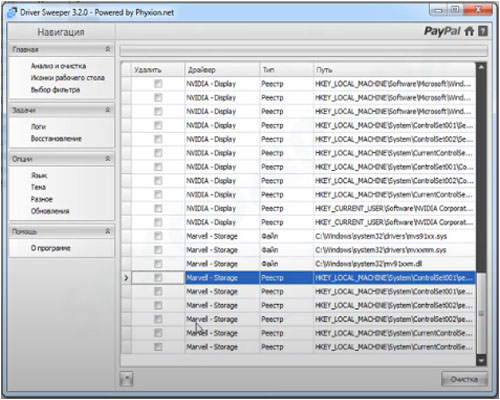Open the PayPal donation logo

(442, 32)
